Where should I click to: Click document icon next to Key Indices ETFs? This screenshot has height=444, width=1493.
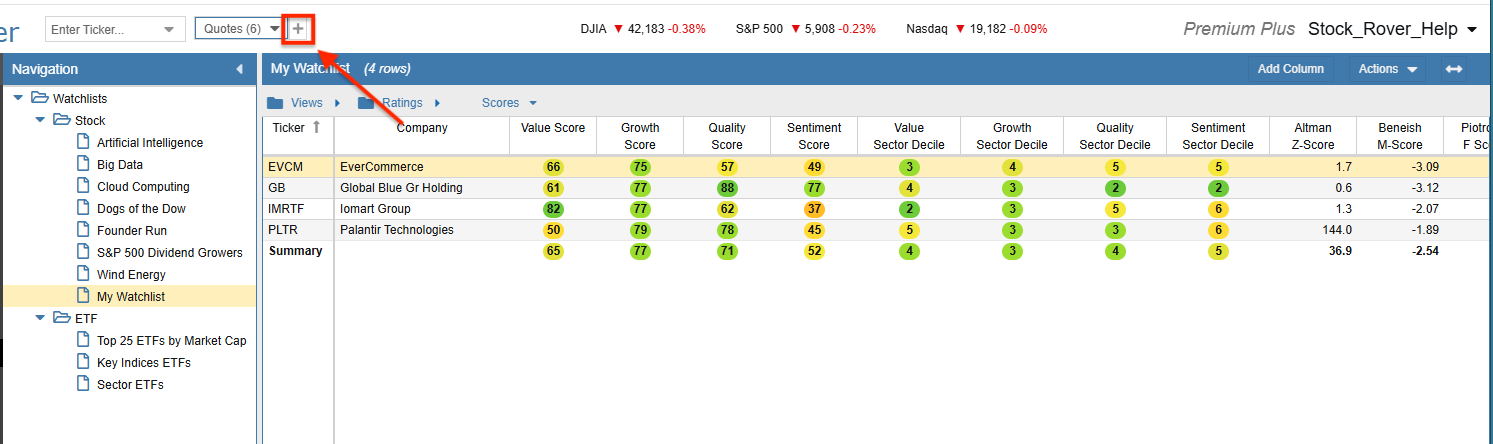pyautogui.click(x=84, y=362)
